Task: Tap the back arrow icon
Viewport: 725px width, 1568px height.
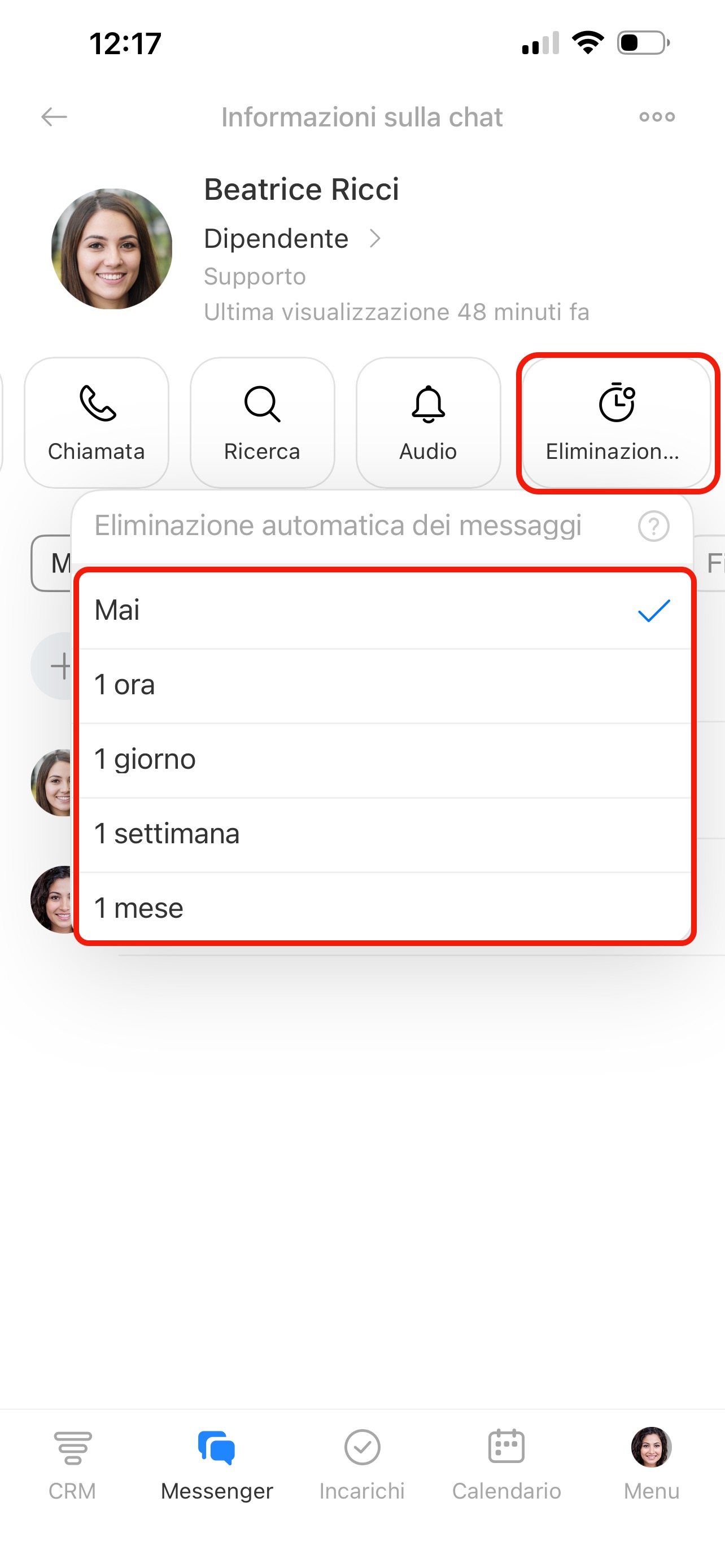Action: point(54,117)
